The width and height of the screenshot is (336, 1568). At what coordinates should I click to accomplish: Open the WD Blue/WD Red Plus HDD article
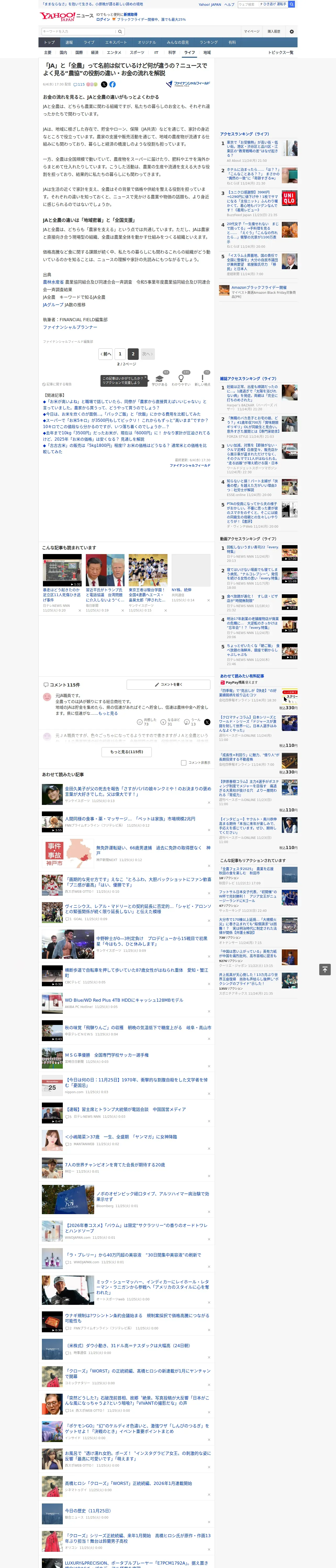(x=124, y=1000)
